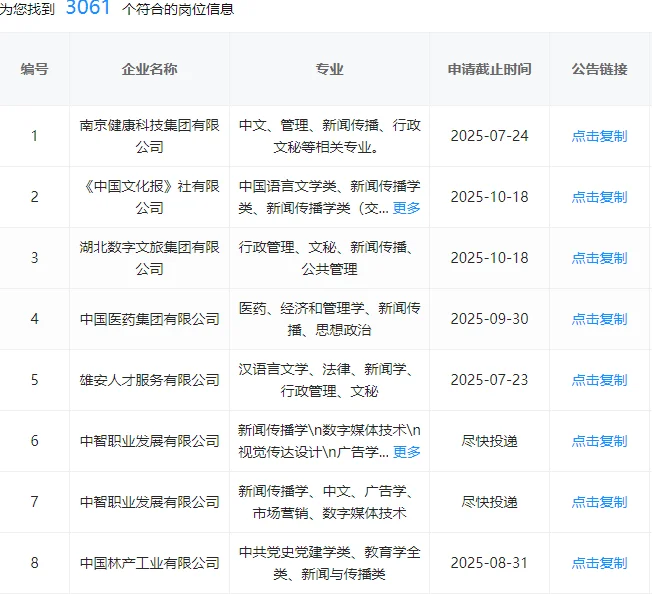Click majors text 中共党史党建学类、教育学全类
The height and width of the screenshot is (594, 652).
tap(329, 563)
